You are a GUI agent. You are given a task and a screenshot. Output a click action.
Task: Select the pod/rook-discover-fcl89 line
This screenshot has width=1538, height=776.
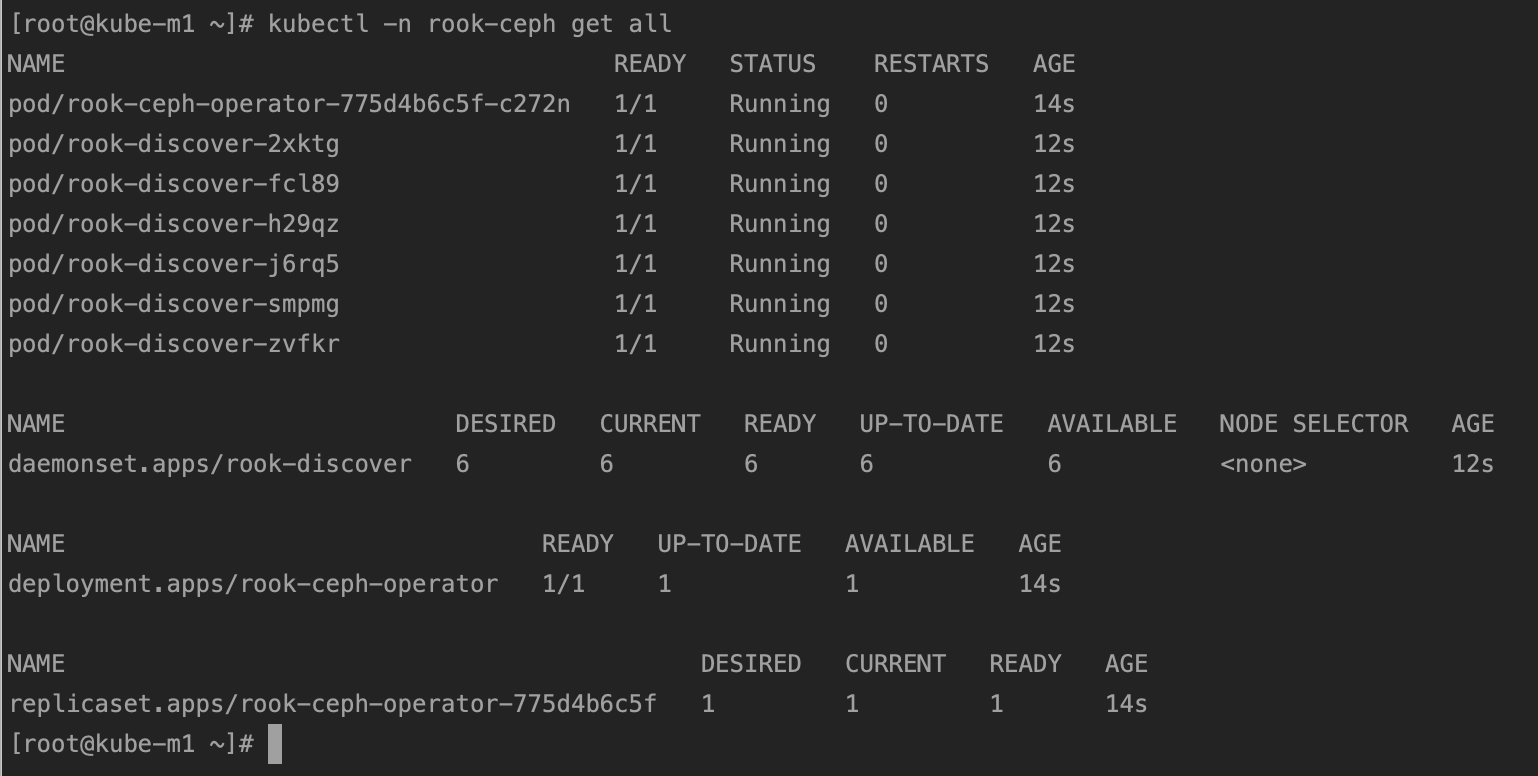(174, 184)
